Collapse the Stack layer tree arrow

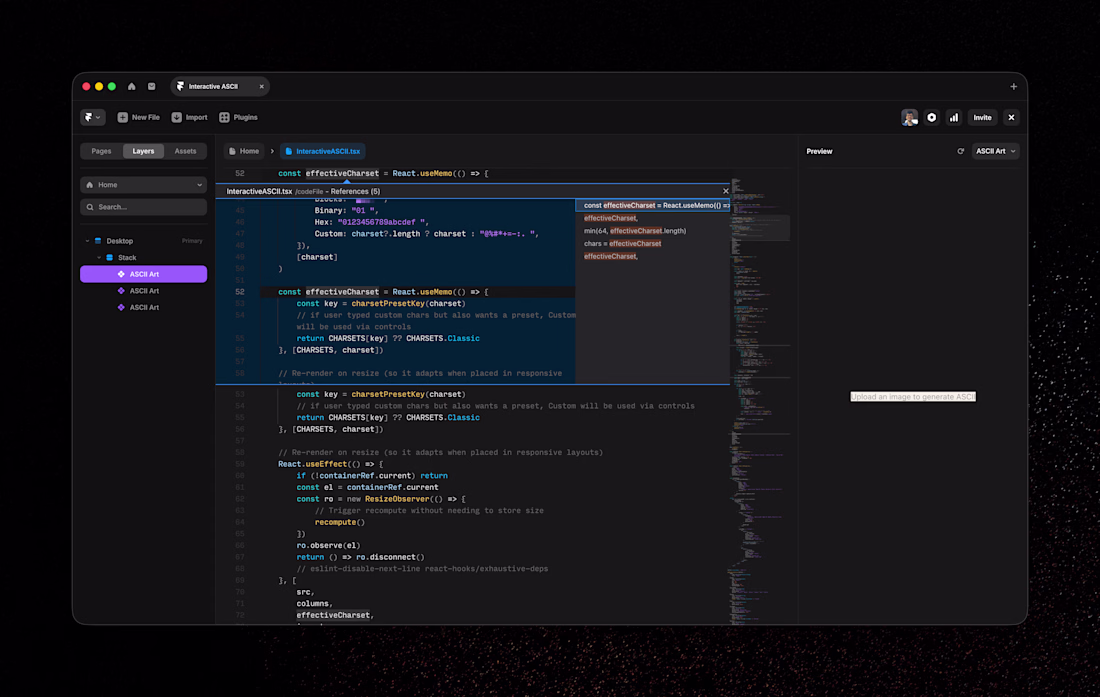pos(99,257)
